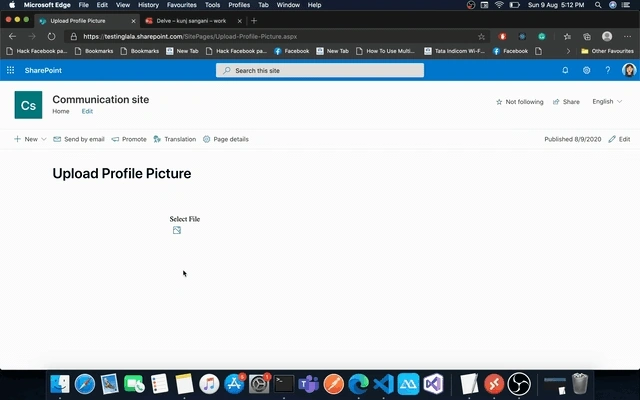640x400 pixels.
Task: Open the SharePoint help question mark
Action: [608, 70]
